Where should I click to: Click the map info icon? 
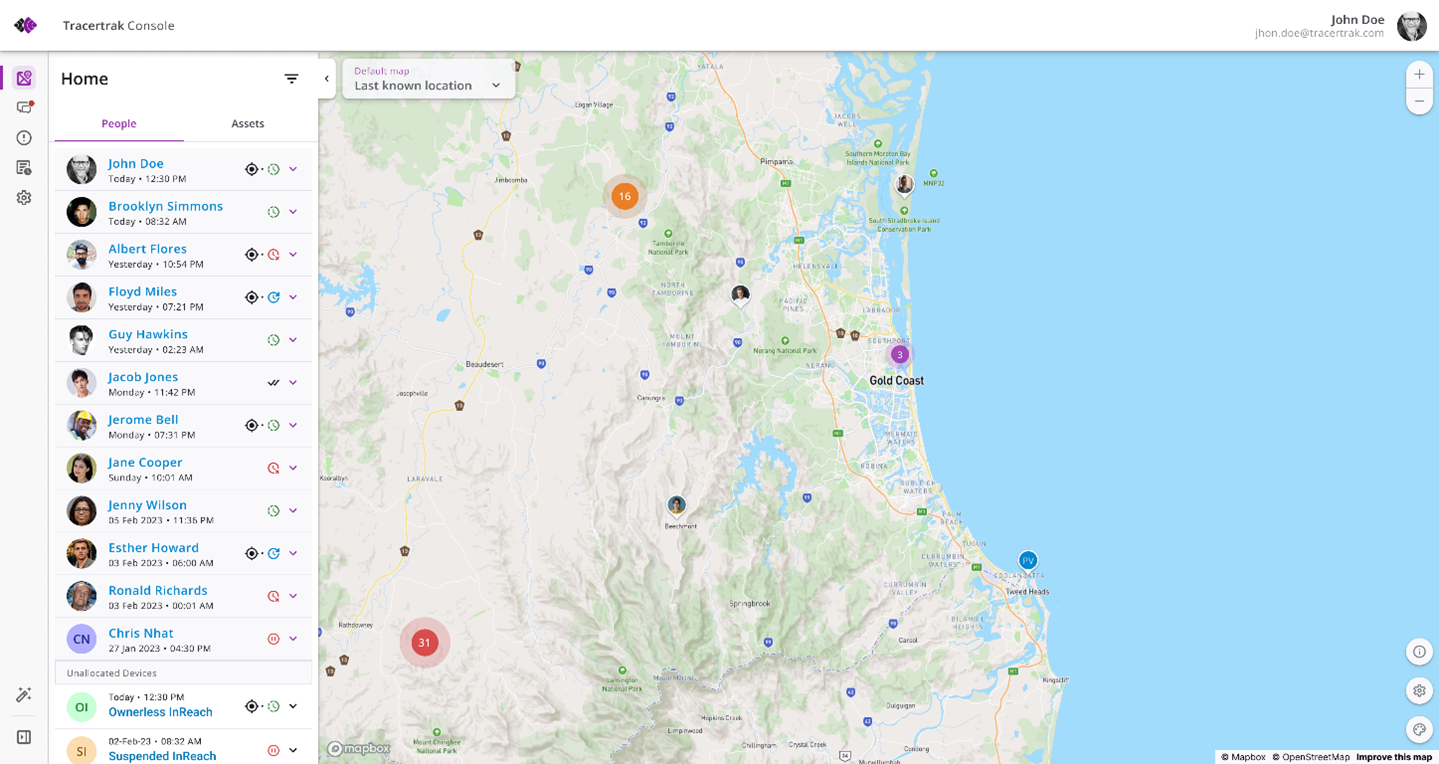(1419, 652)
